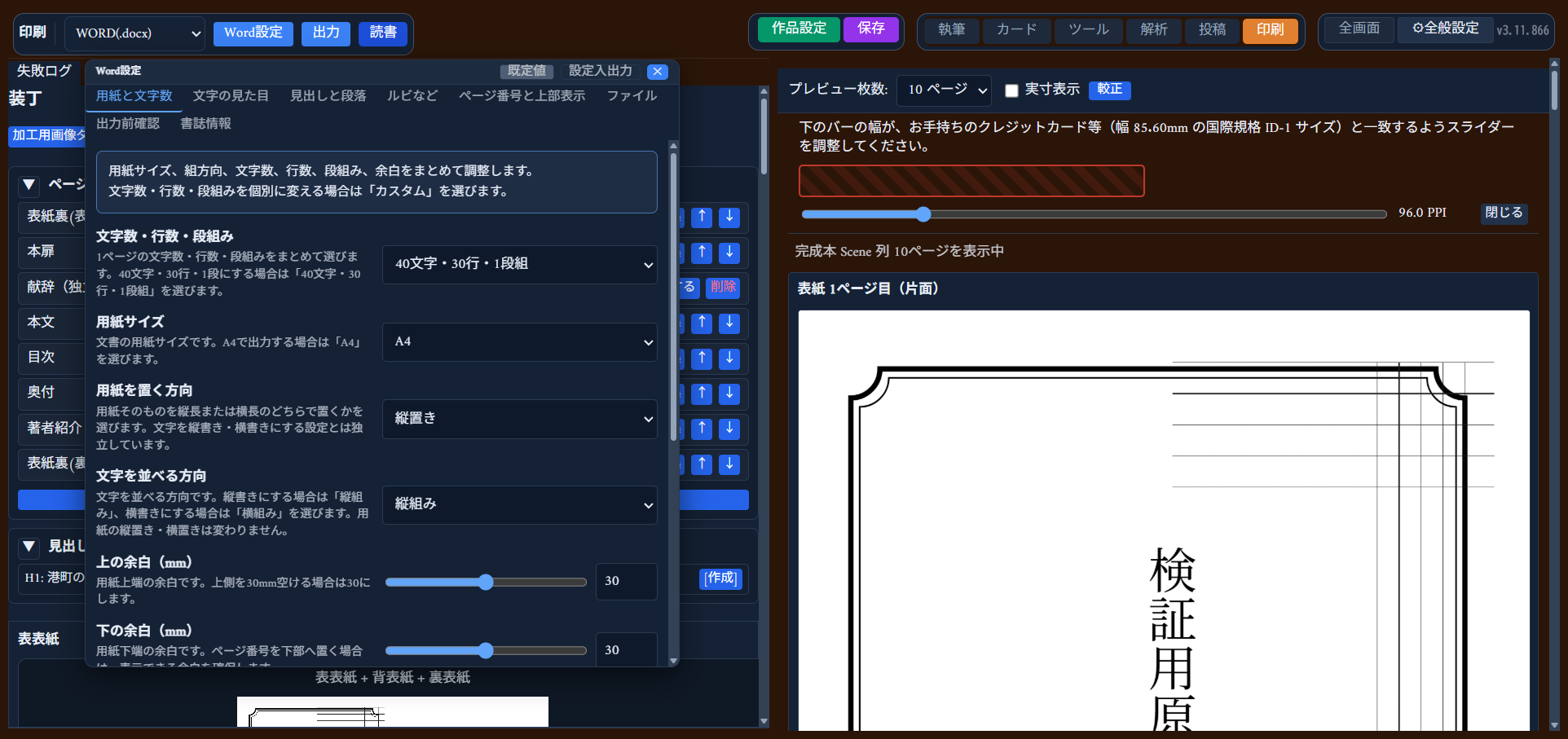The image size is (1568, 739).
Task: Move 表紙裏(裏) row down
Action: 729,464
